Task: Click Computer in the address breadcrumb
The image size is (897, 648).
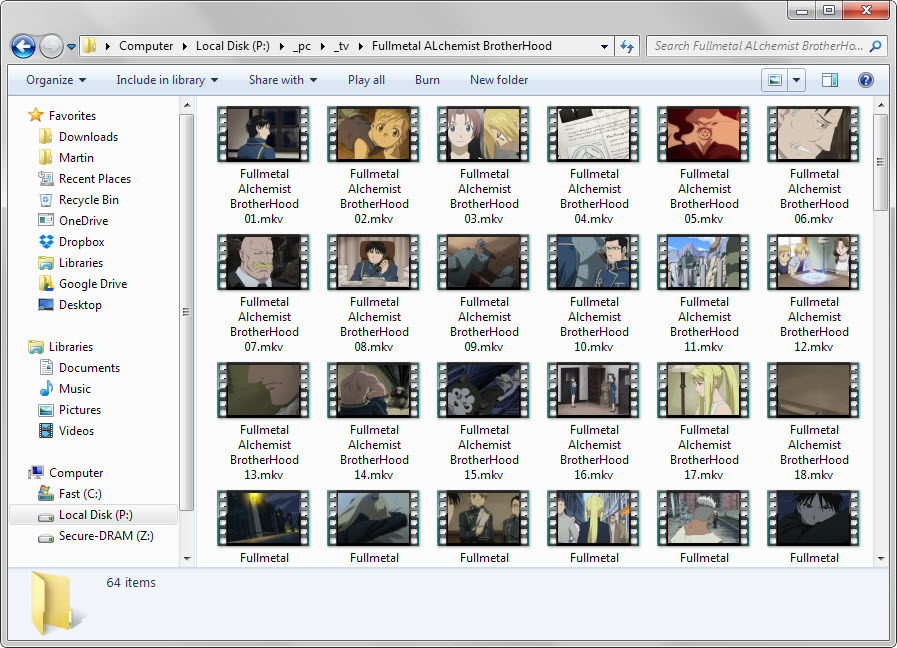Action: point(146,46)
